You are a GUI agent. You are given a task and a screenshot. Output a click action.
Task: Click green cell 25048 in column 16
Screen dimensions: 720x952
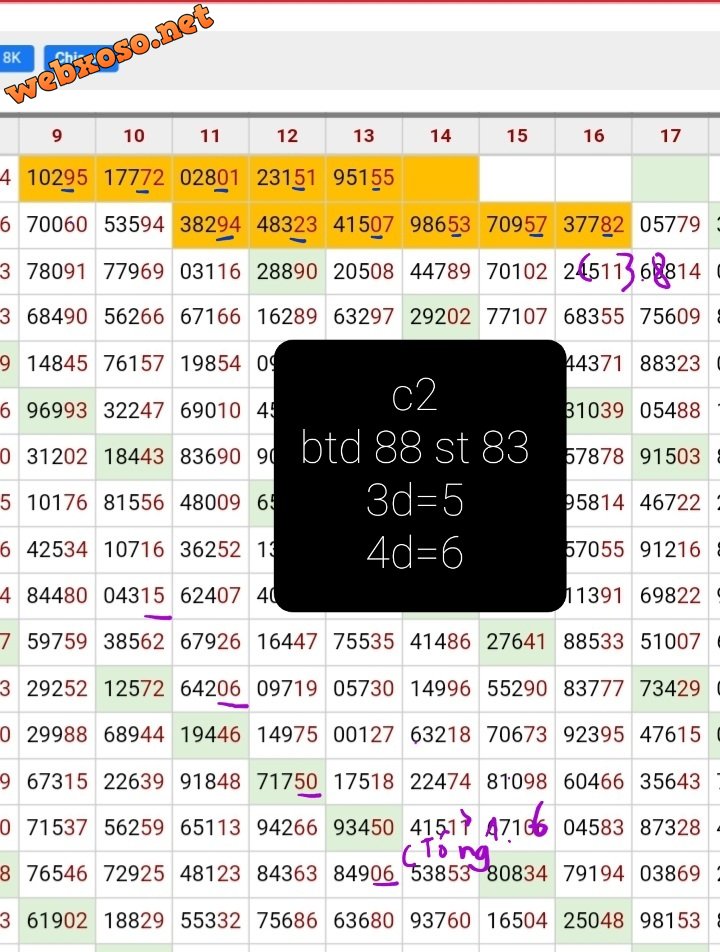[594, 920]
